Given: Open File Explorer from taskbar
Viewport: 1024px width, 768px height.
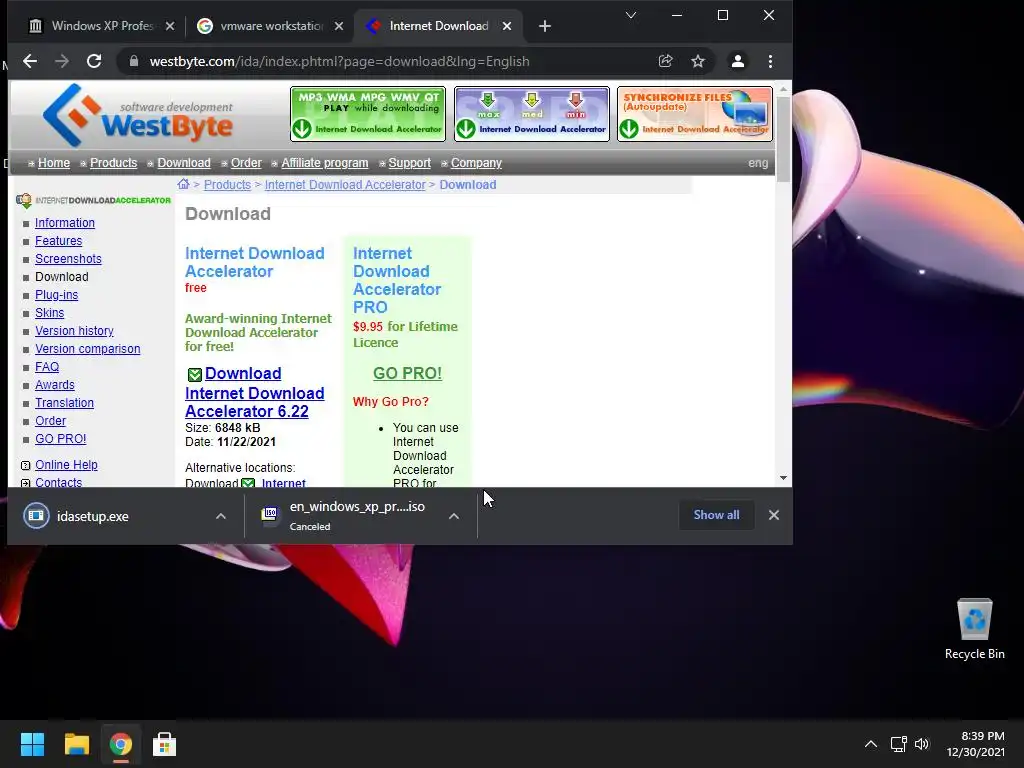Looking at the screenshot, I should (x=76, y=744).
